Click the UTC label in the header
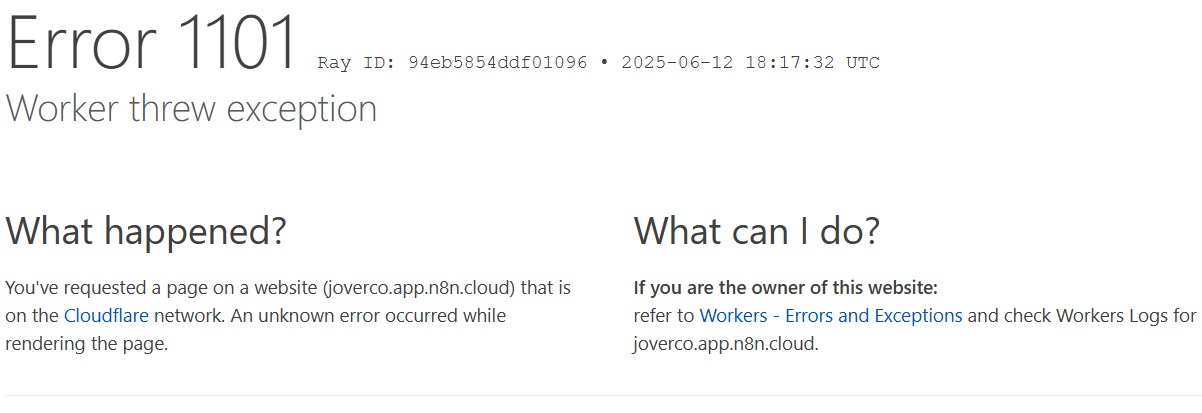Viewport: 1202px width, 413px height. (x=863, y=62)
